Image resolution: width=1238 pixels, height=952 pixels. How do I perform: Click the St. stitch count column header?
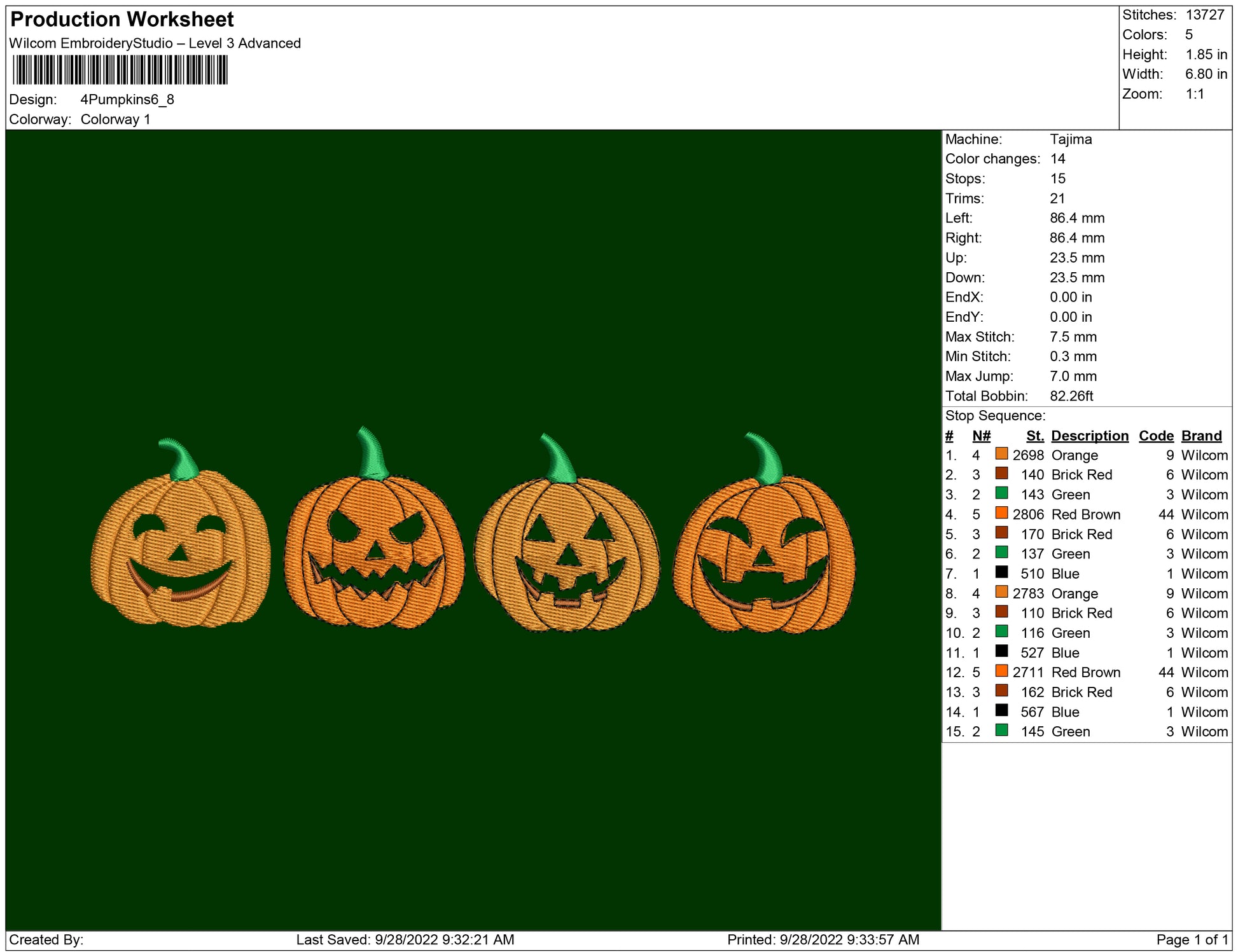tap(1034, 436)
